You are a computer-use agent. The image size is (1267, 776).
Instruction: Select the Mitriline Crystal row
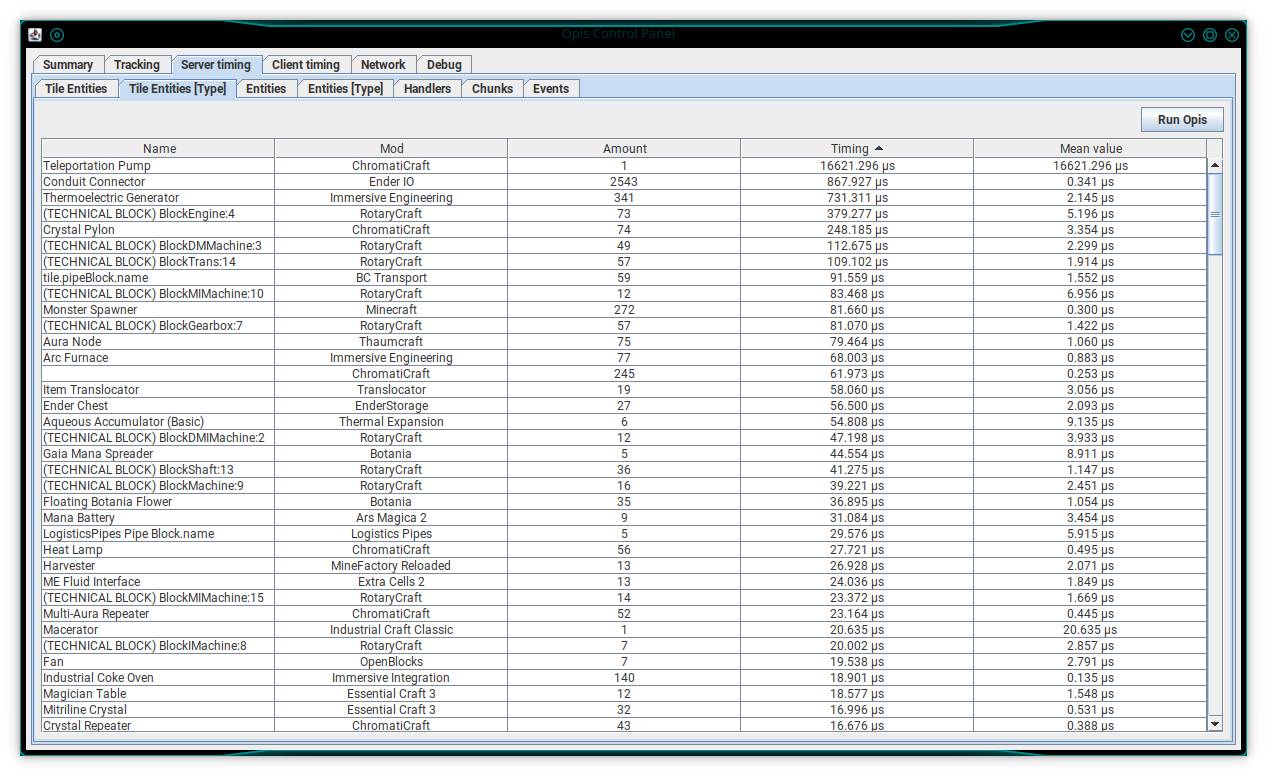(624, 710)
